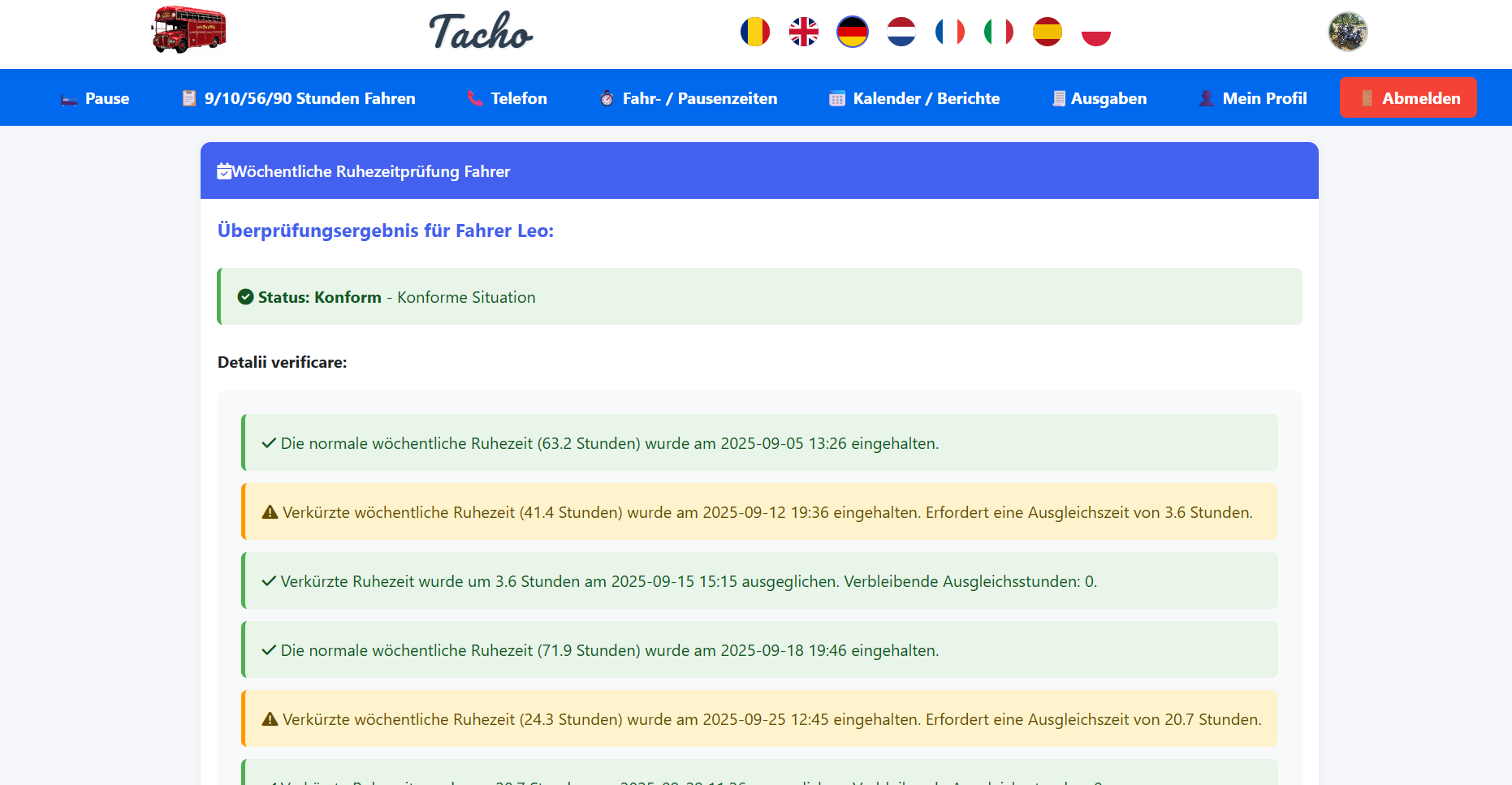The width and height of the screenshot is (1512, 785).
Task: Change language using Polish flag
Action: [1095, 32]
